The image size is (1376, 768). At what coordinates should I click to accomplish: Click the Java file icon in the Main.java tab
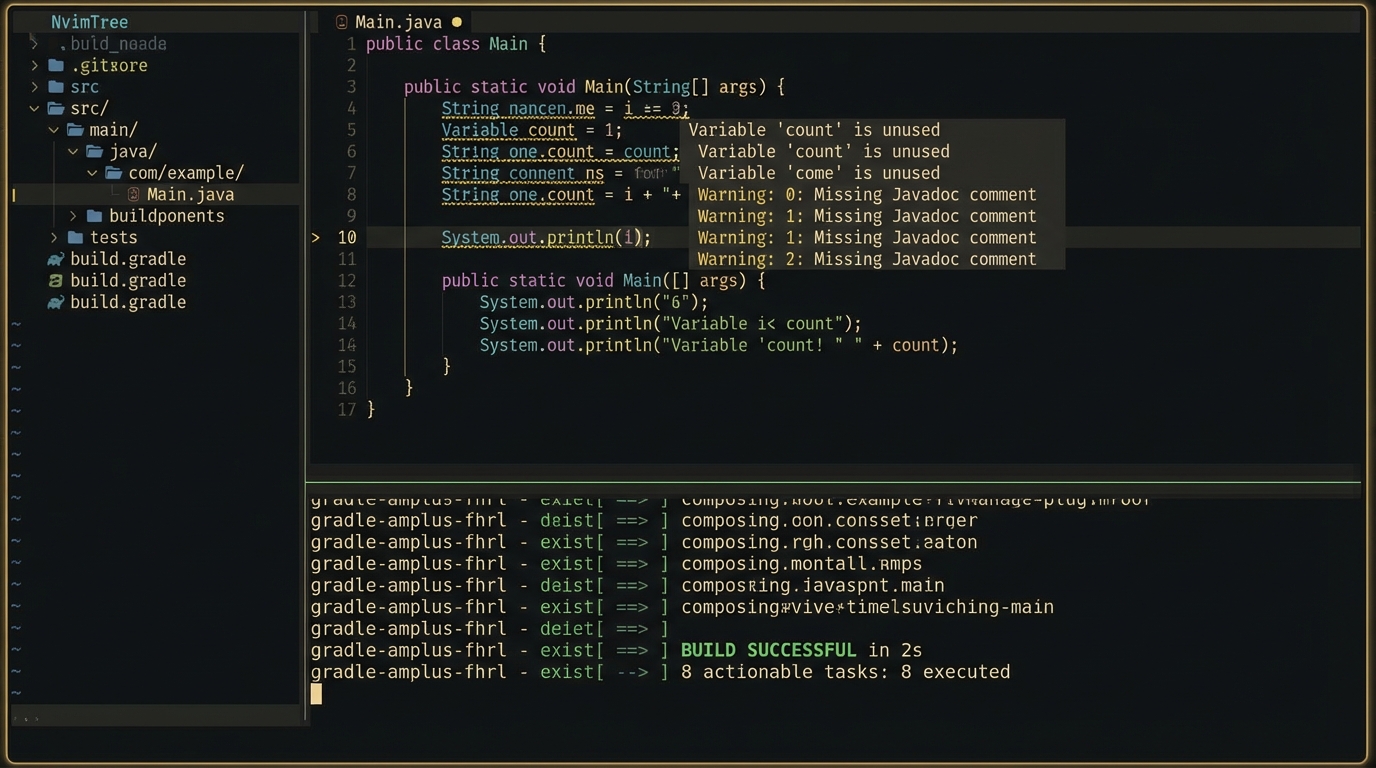point(342,22)
